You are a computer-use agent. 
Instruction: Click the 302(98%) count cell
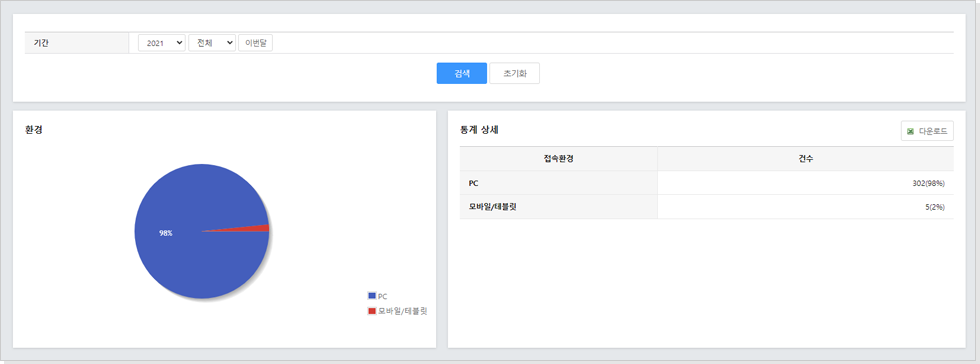tap(928, 183)
